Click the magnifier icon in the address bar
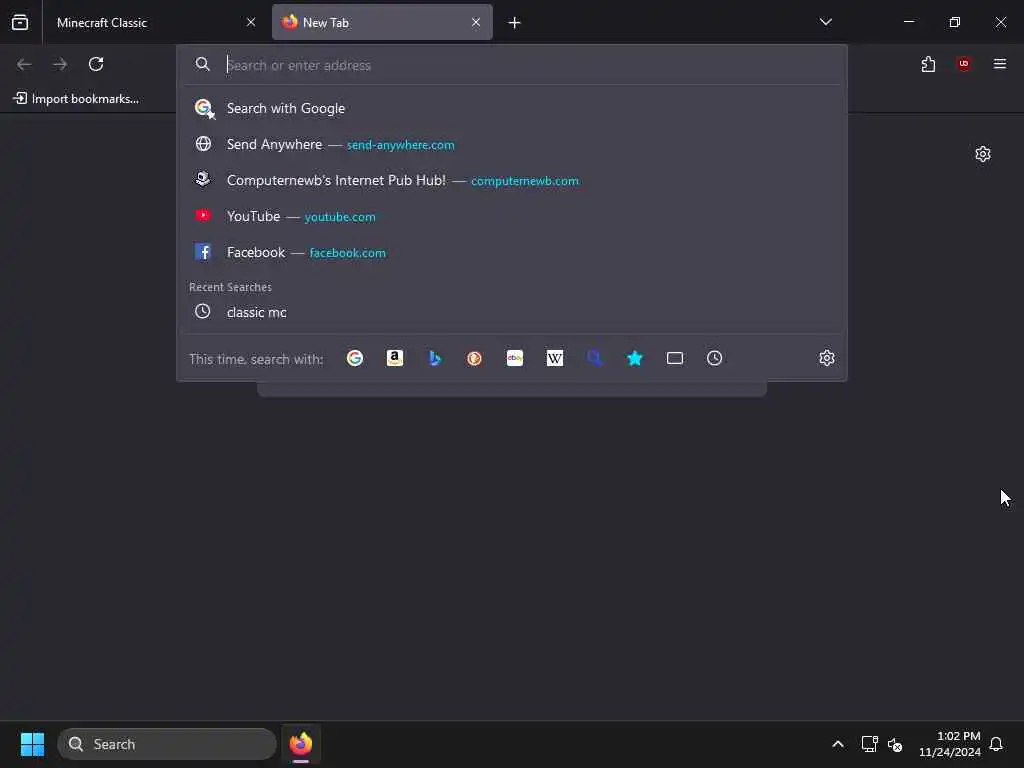The image size is (1024, 768). click(203, 64)
